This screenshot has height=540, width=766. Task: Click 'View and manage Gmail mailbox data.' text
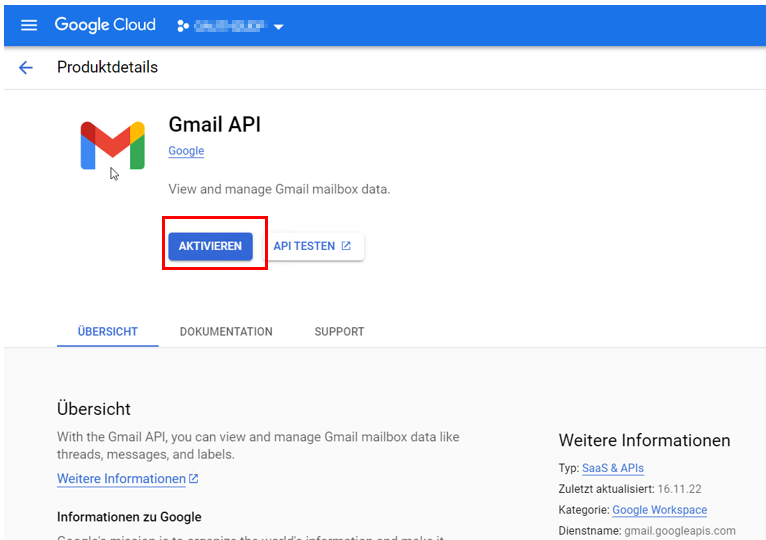point(279,189)
